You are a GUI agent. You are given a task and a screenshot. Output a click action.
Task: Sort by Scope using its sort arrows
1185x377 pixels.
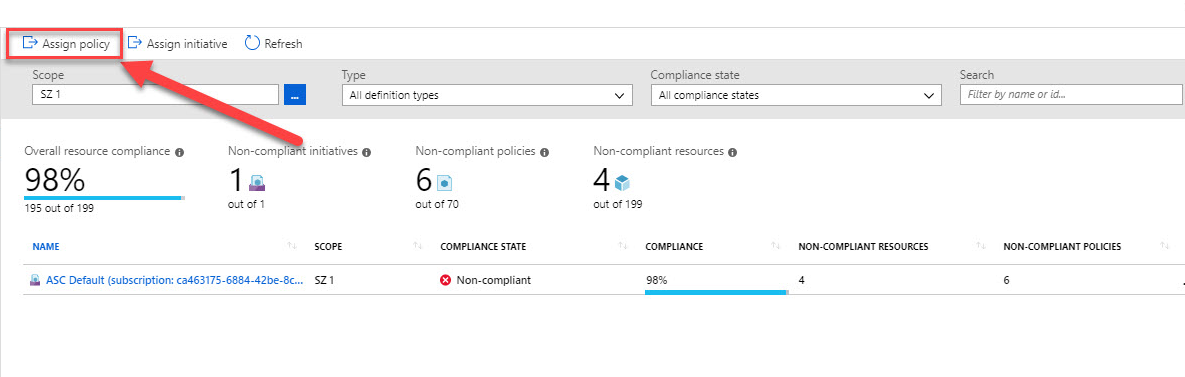(417, 246)
